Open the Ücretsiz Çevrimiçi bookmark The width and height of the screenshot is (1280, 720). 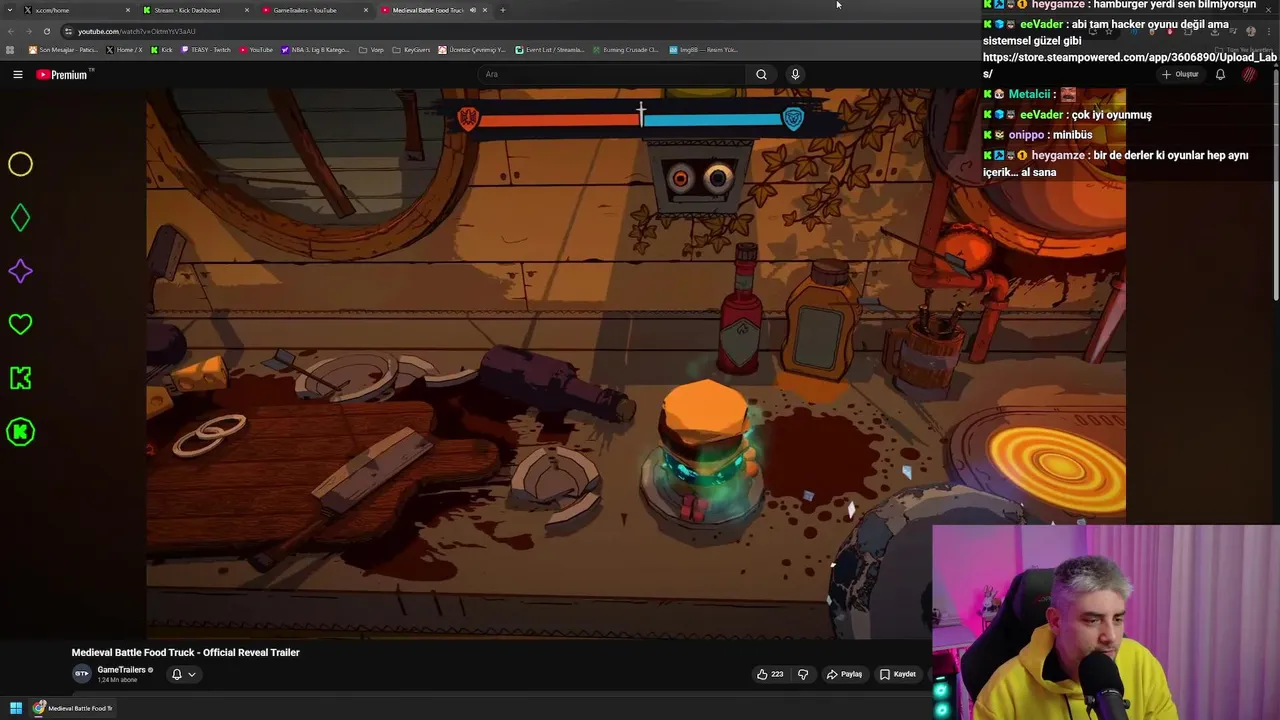click(x=473, y=49)
